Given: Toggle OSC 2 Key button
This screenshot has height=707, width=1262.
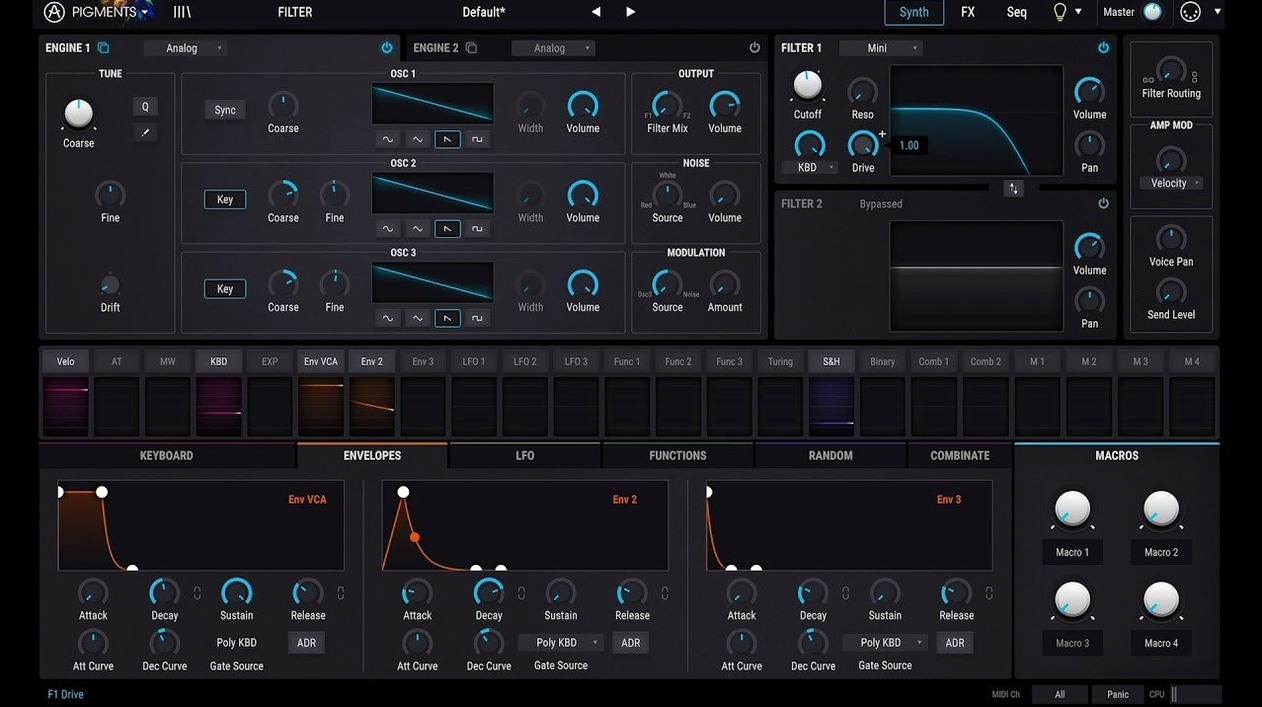Looking at the screenshot, I should click(225, 200).
